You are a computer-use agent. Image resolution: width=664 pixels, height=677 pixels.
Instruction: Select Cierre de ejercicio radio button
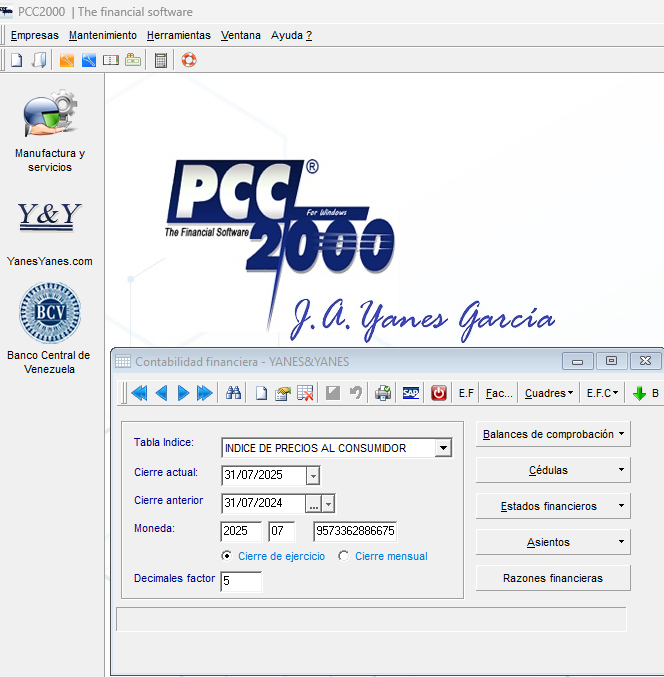(x=228, y=556)
